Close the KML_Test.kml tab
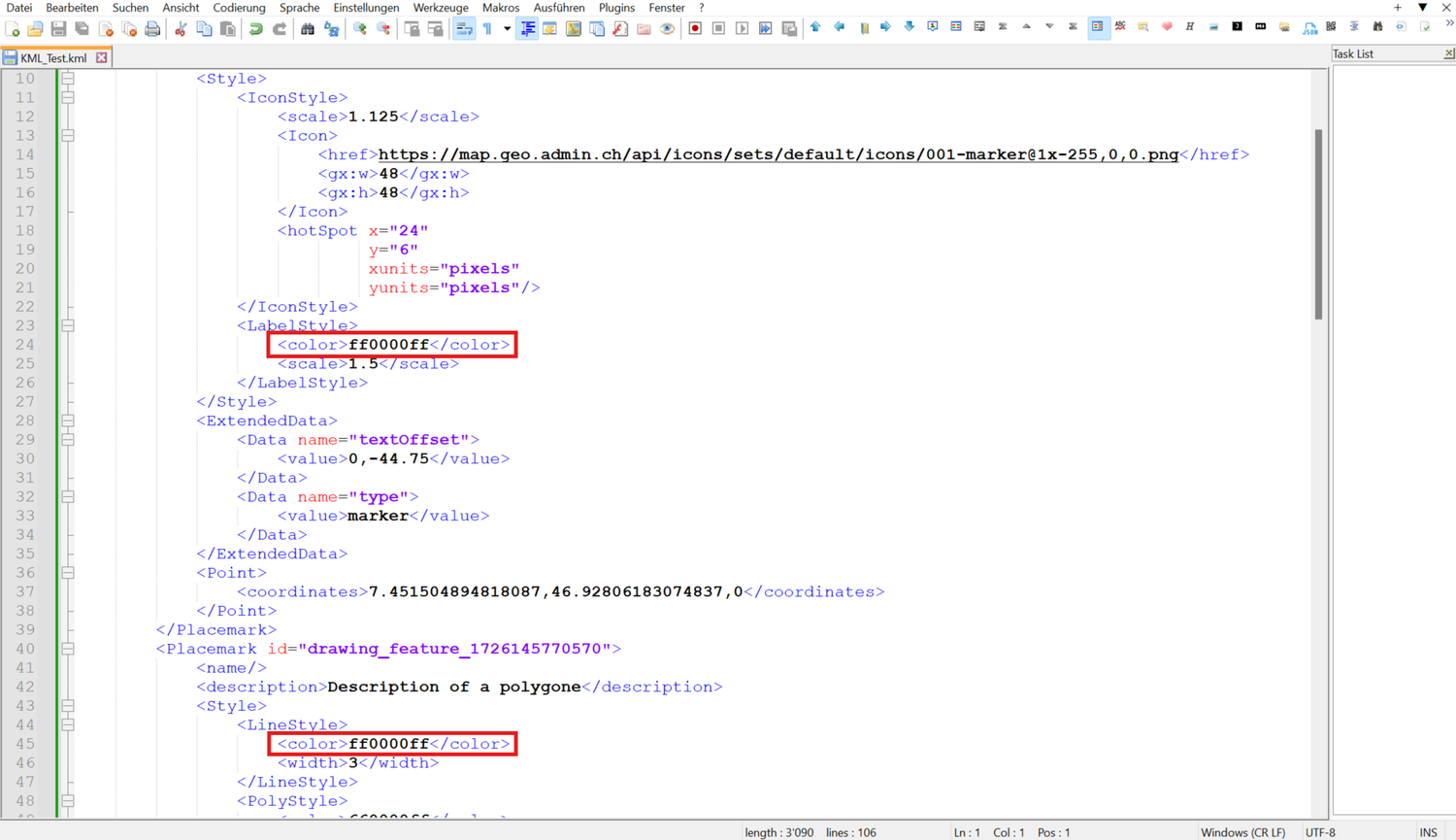The width and height of the screenshot is (1456, 840). [x=102, y=58]
